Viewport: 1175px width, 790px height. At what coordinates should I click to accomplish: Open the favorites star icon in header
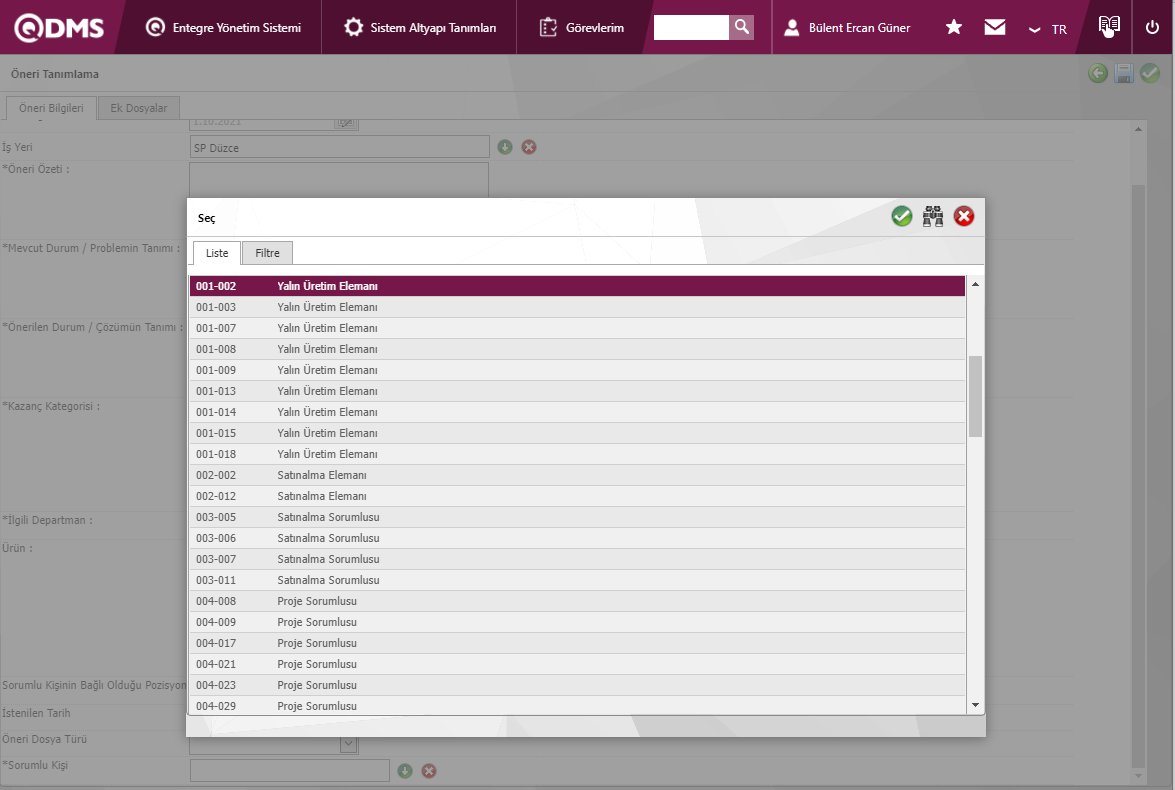click(954, 28)
